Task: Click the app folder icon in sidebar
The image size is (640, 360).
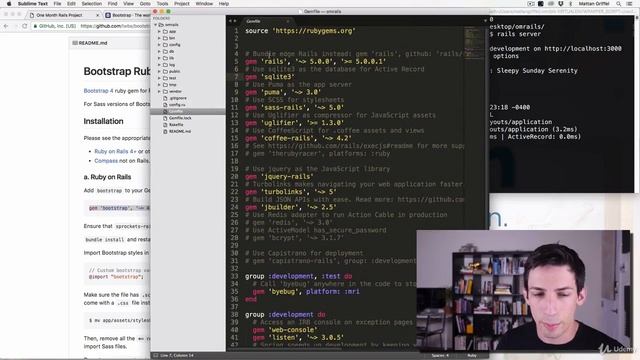Action: click(x=165, y=31)
